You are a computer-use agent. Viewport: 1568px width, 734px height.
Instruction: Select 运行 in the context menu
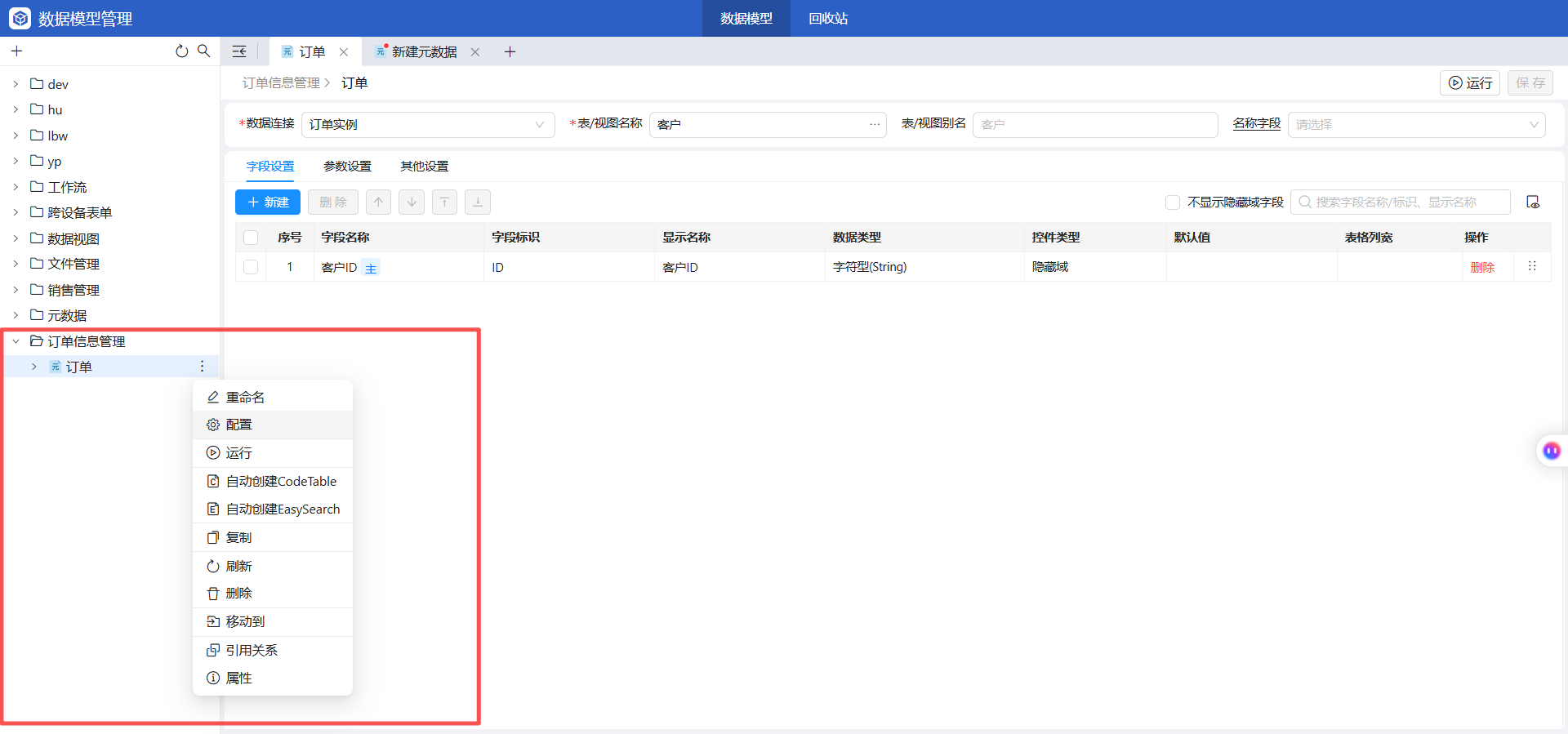pos(273,453)
